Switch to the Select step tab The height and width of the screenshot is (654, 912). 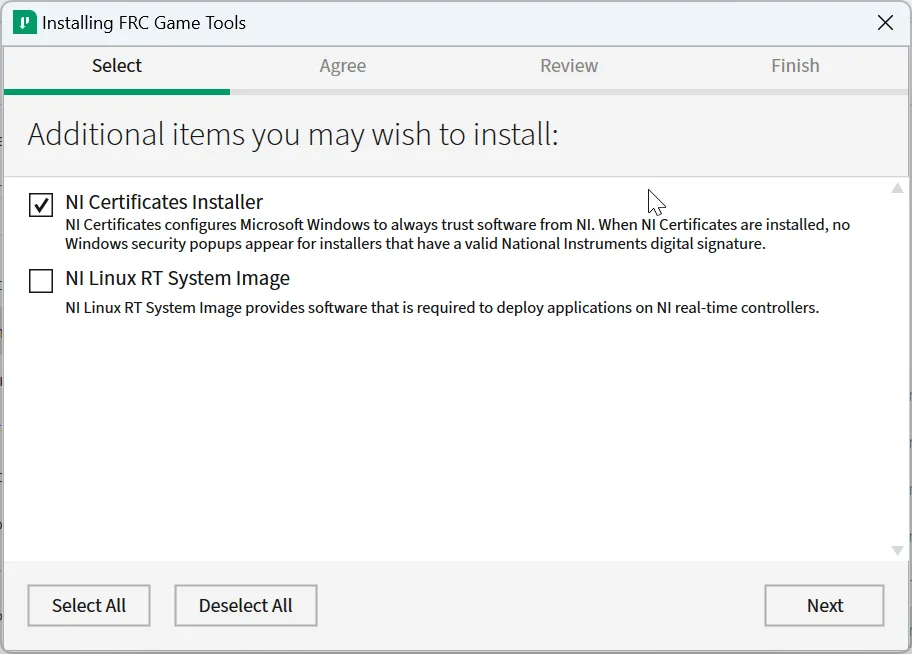117,66
